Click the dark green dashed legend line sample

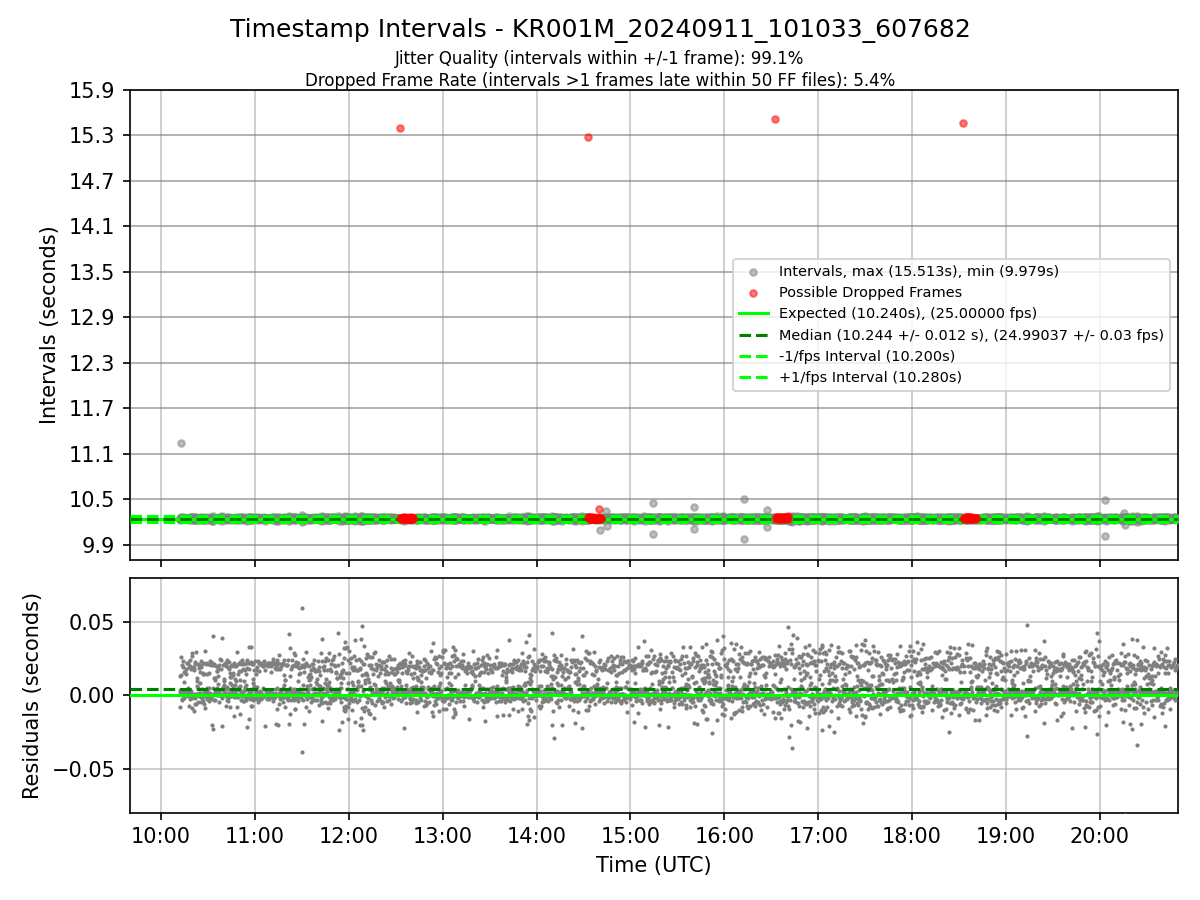[x=754, y=335]
